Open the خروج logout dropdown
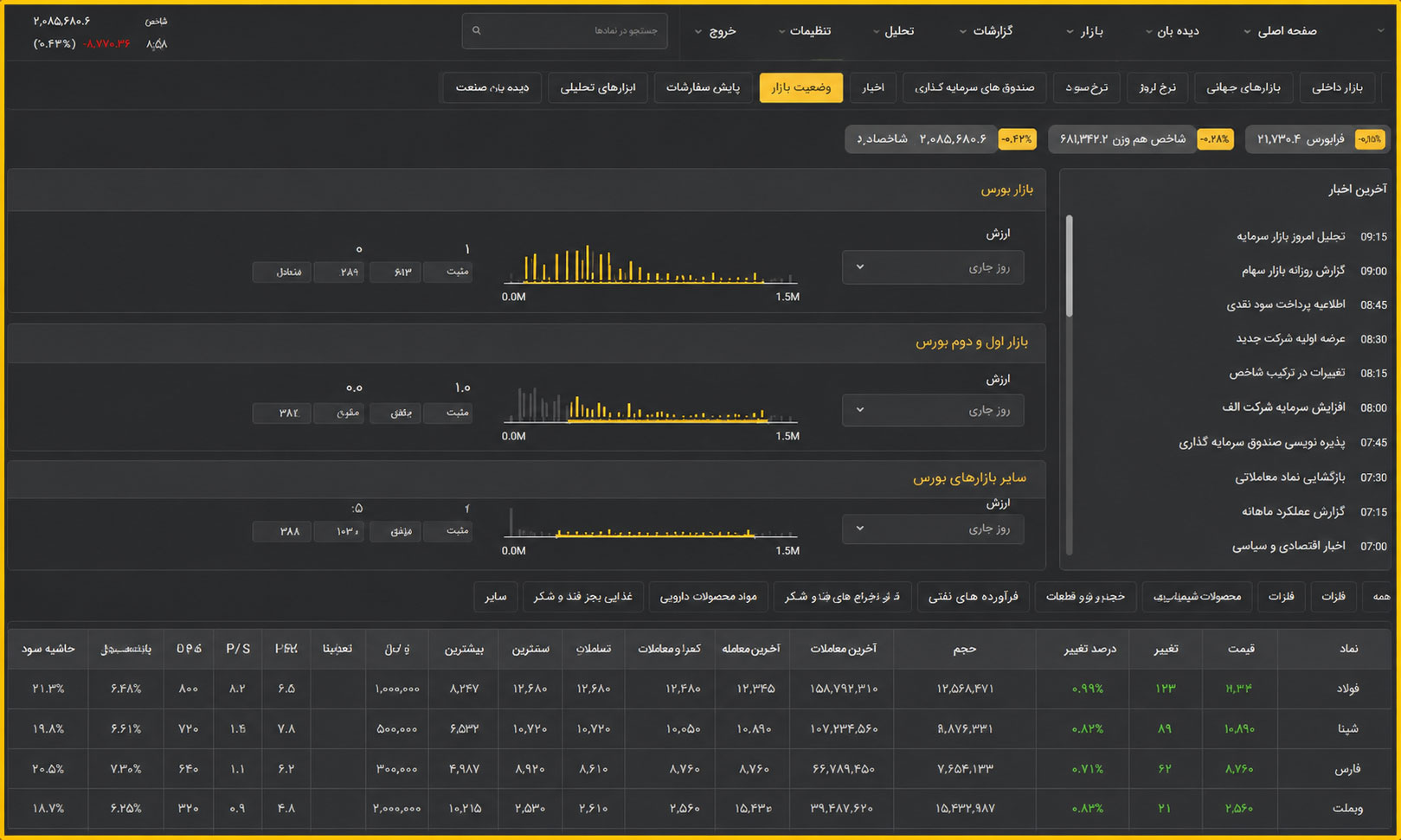The image size is (1401, 840). pyautogui.click(x=716, y=31)
